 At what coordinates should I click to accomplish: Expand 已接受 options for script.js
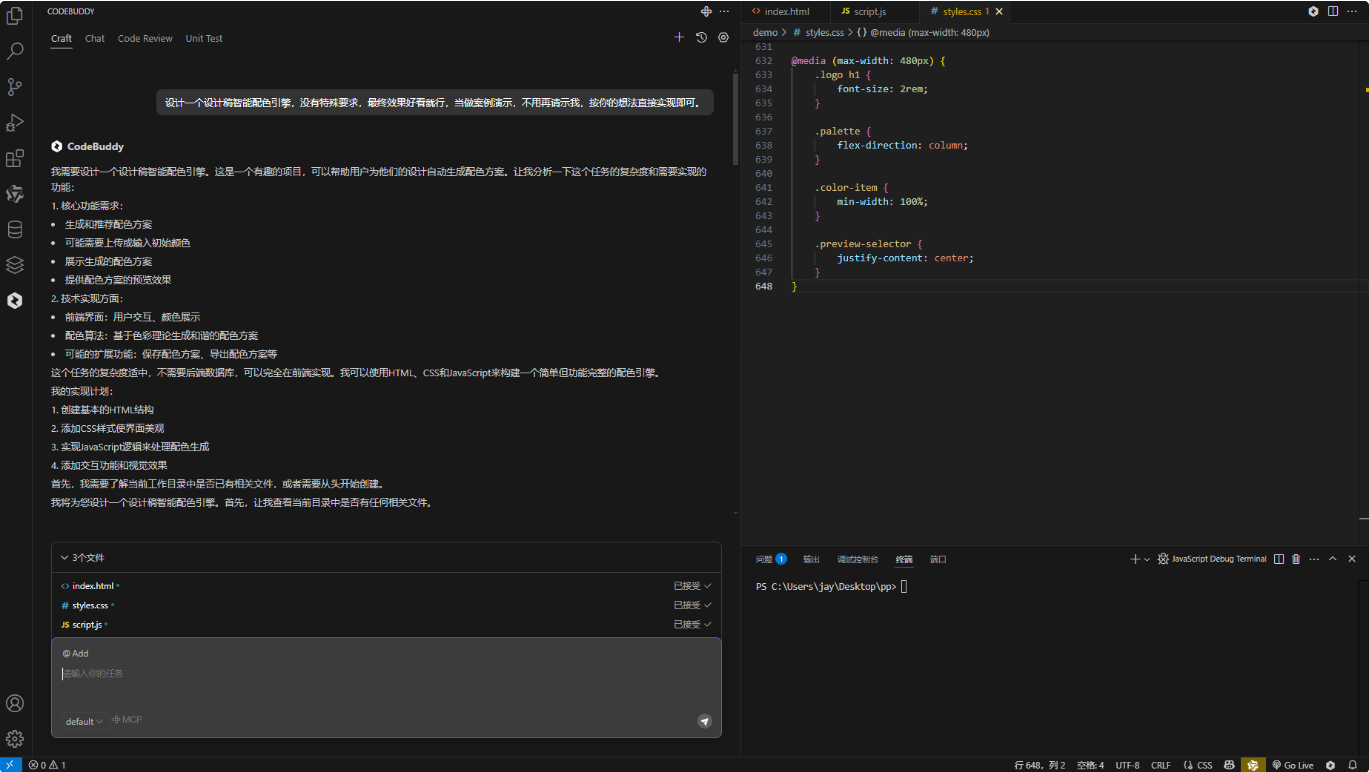click(693, 624)
